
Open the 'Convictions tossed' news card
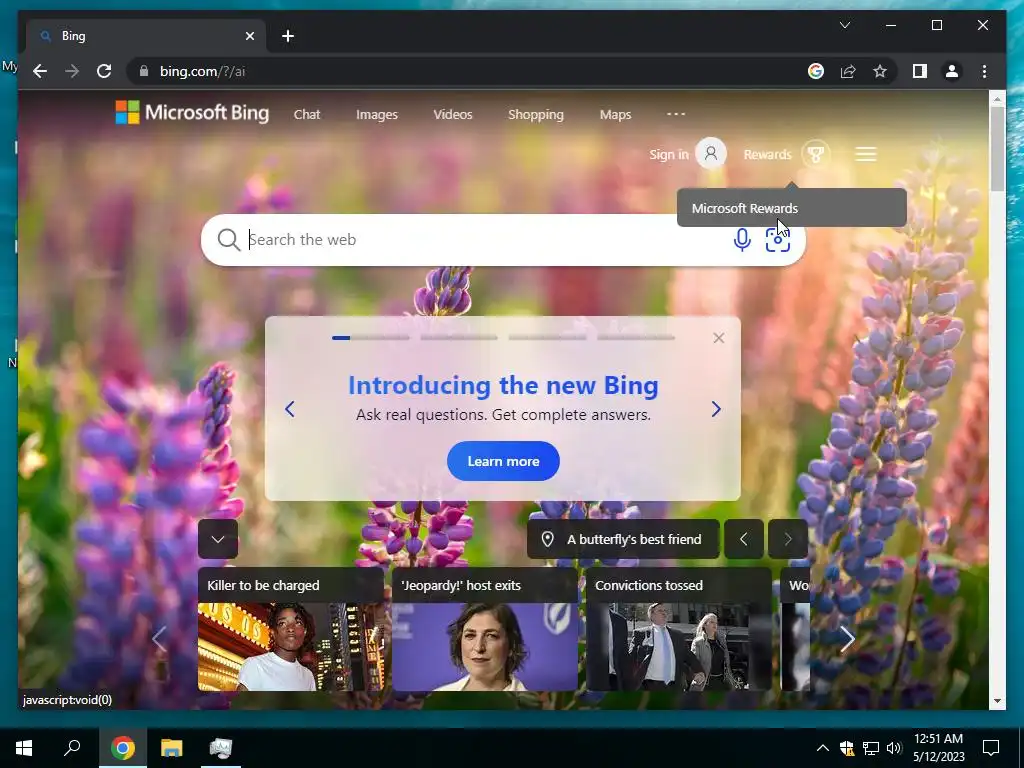(679, 629)
